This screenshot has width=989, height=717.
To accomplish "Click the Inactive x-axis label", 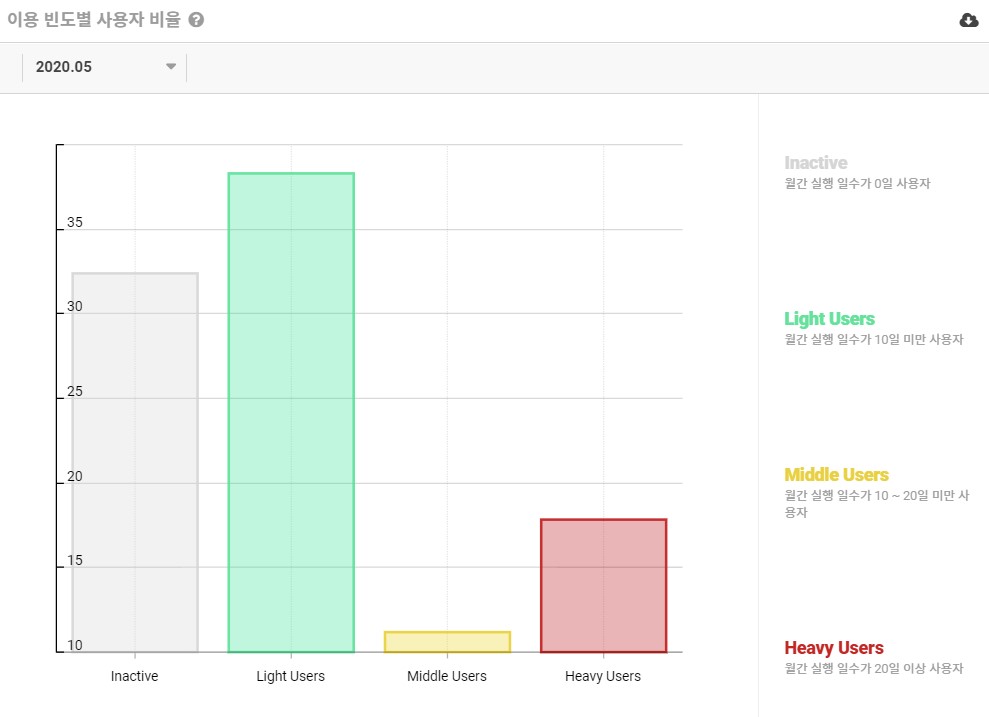I will (134, 676).
